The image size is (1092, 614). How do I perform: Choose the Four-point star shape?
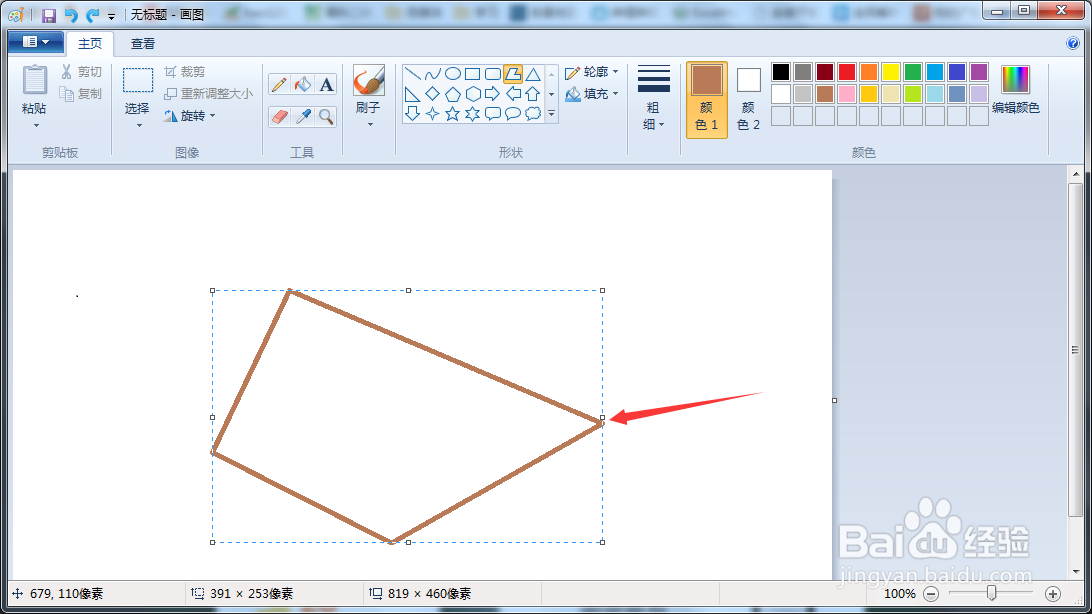pyautogui.click(x=432, y=113)
